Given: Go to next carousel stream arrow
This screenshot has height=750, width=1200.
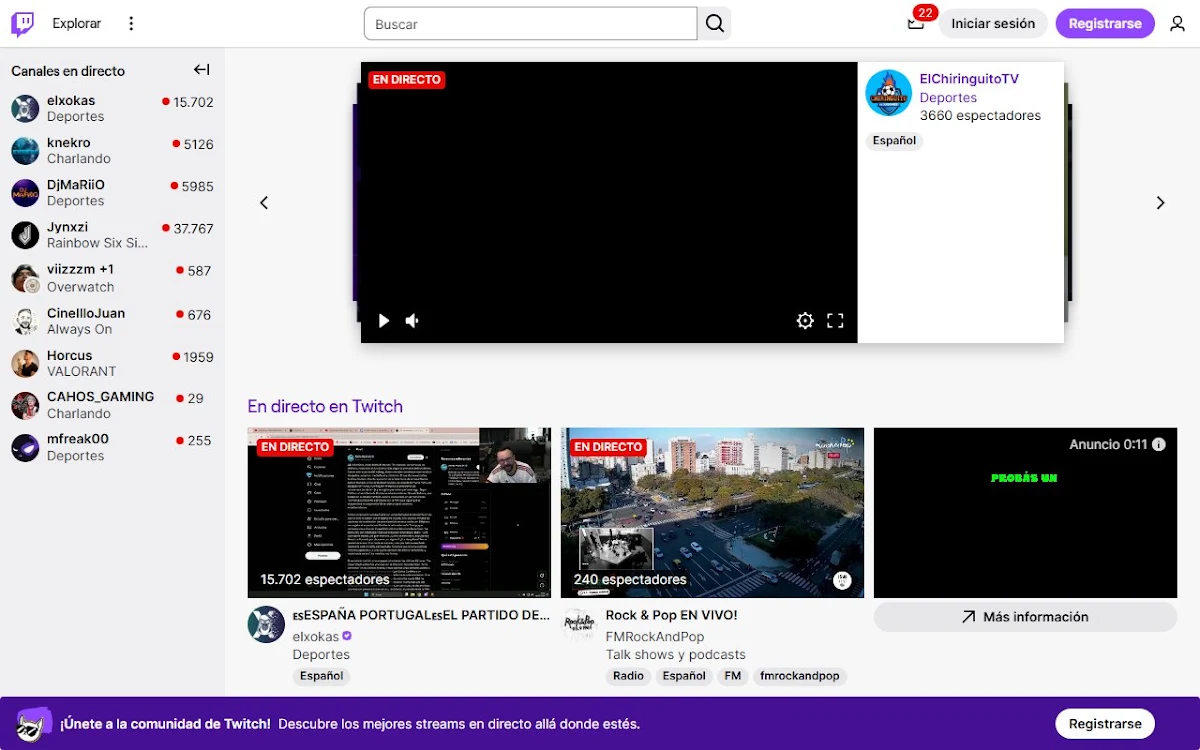Looking at the screenshot, I should tap(1160, 203).
